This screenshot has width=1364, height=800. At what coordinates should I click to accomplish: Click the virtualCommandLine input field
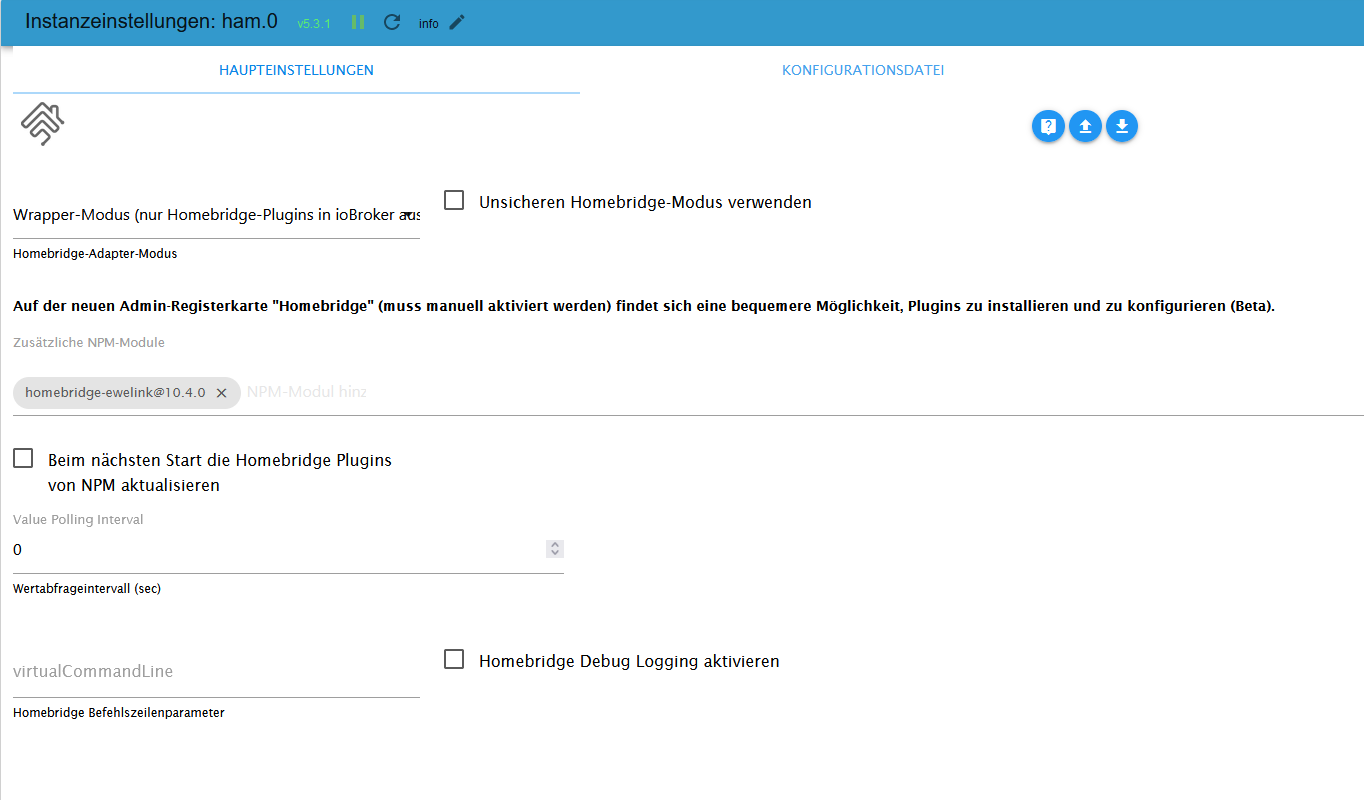click(x=216, y=672)
